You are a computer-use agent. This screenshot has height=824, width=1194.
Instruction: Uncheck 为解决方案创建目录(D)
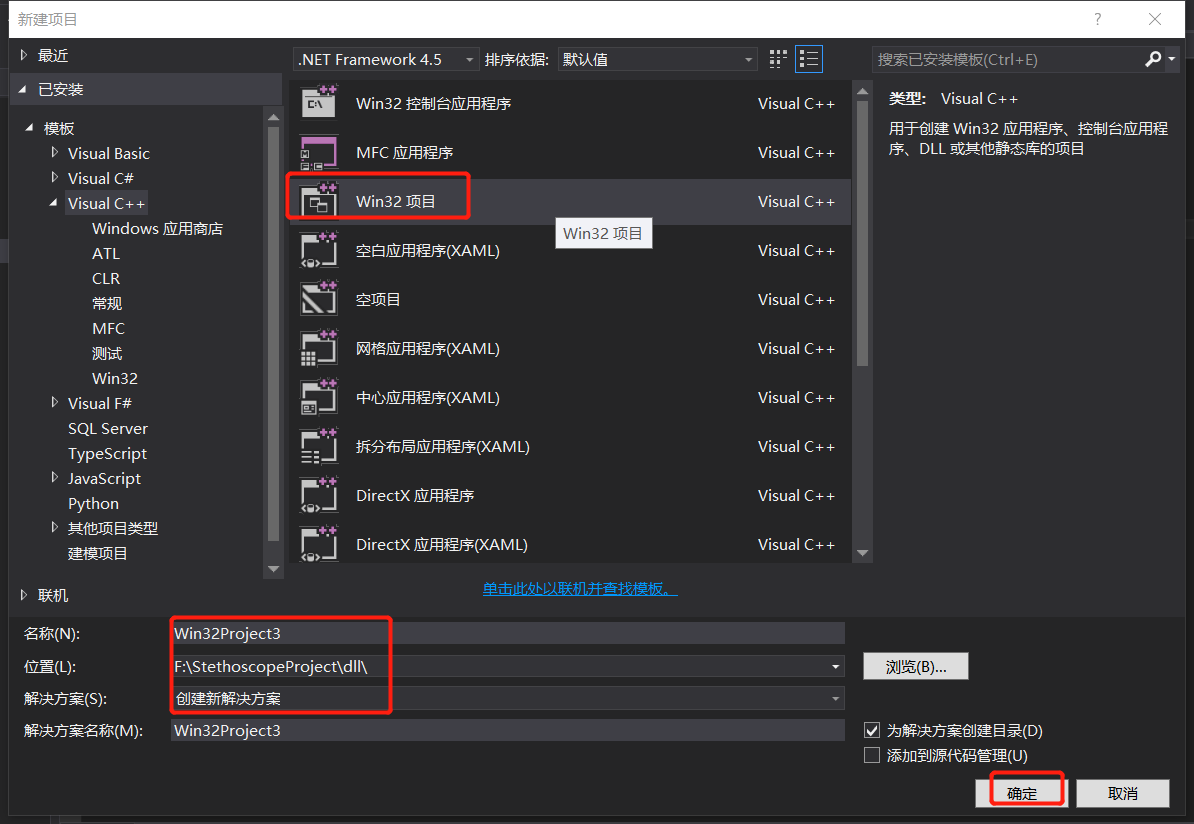872,730
